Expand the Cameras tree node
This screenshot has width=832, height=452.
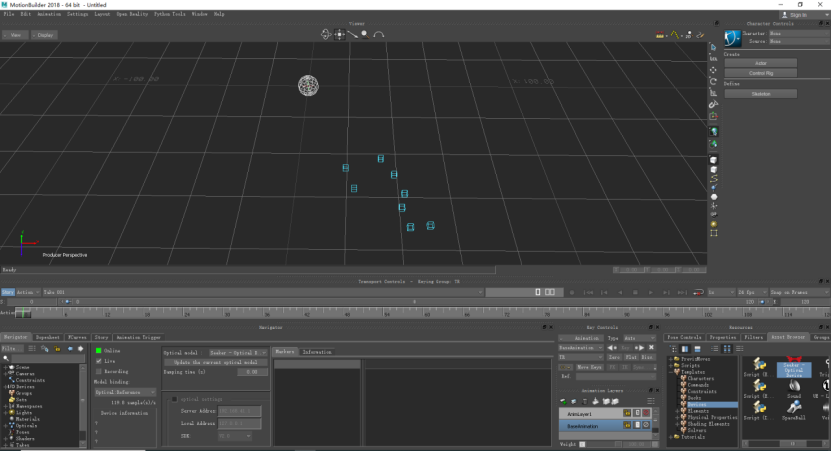(6, 373)
